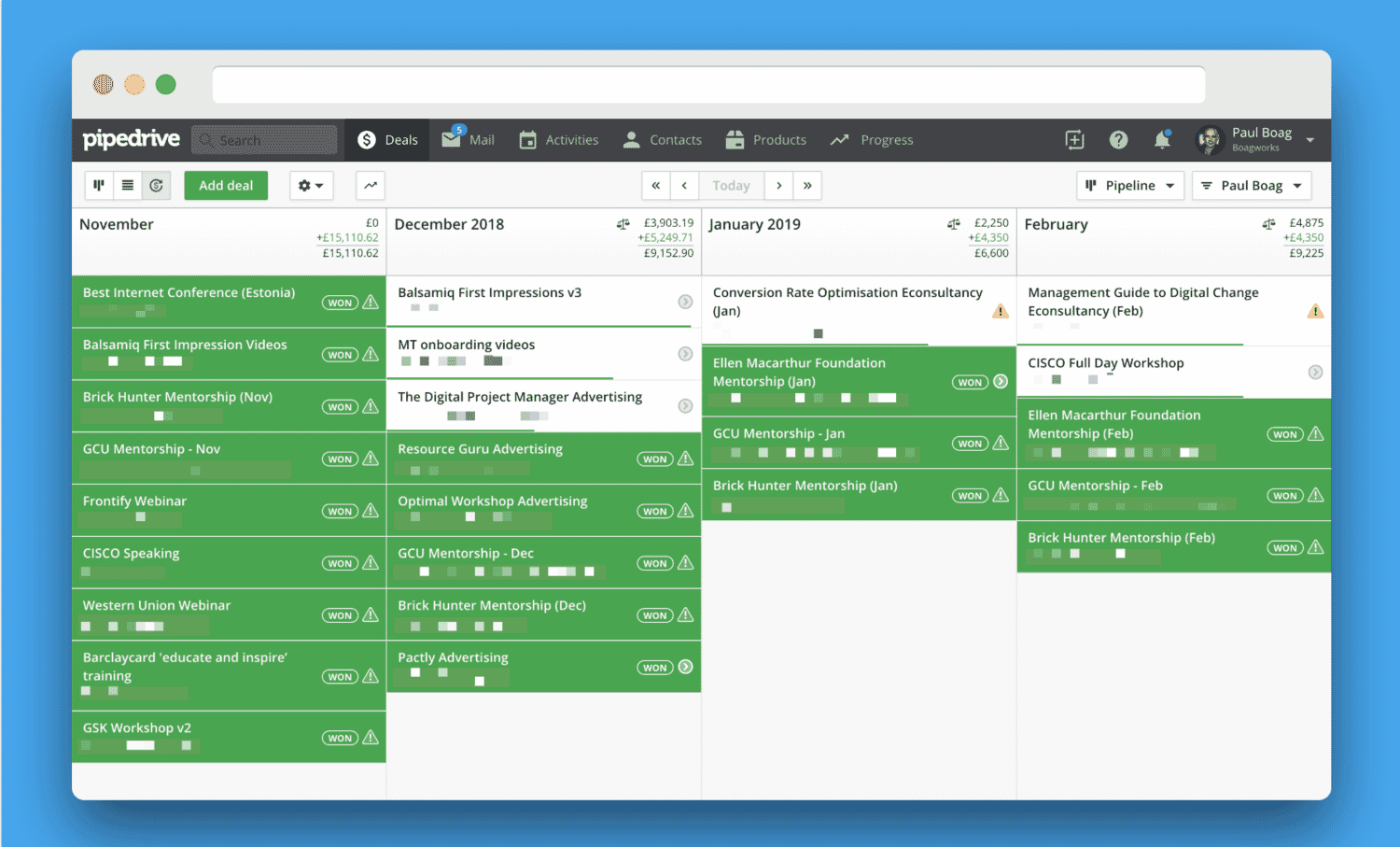This screenshot has width=1400, height=847.
Task: Click orange warning on Management Guide to Digital Change
Action: point(1315,311)
